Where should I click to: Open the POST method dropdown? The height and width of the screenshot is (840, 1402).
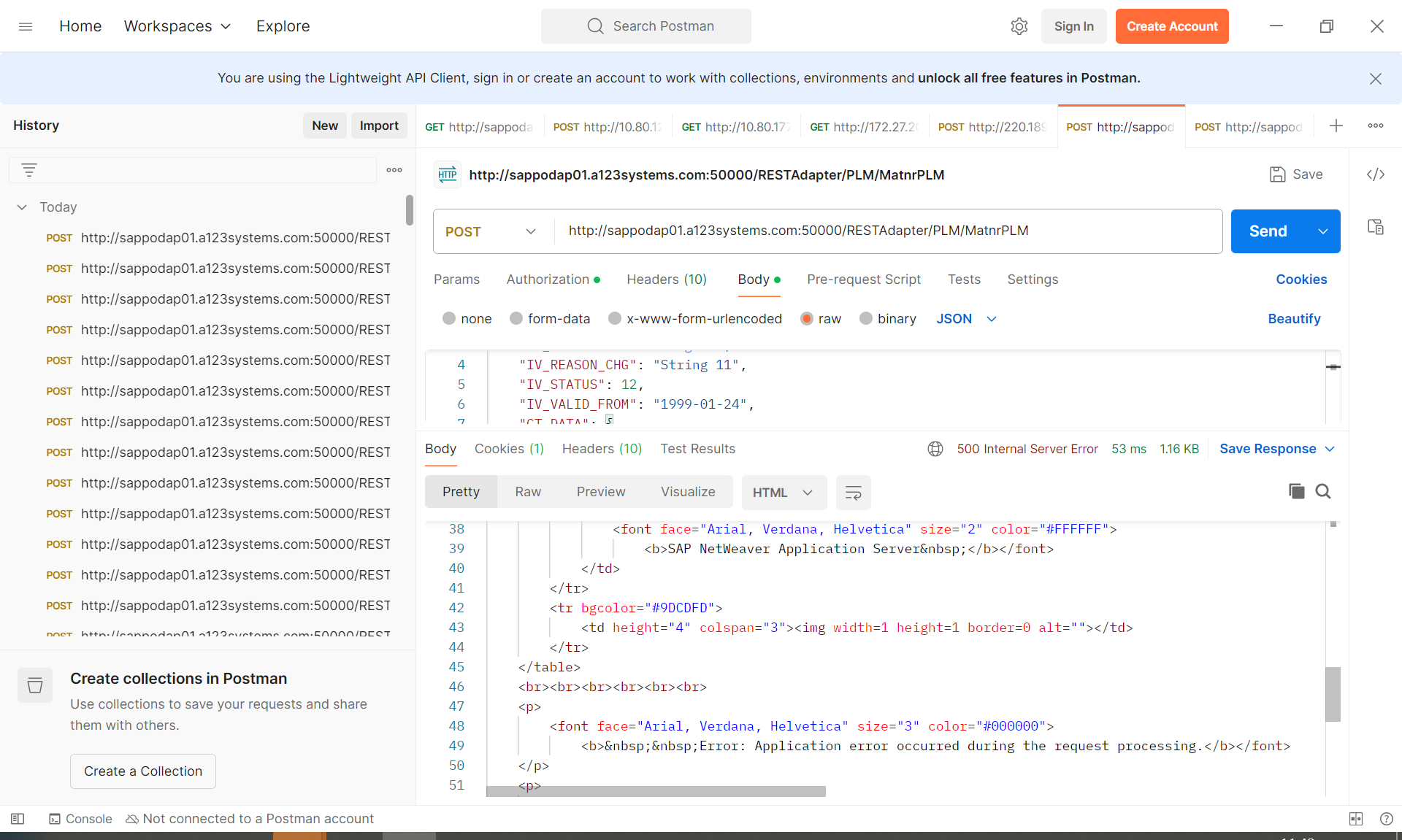(x=491, y=231)
